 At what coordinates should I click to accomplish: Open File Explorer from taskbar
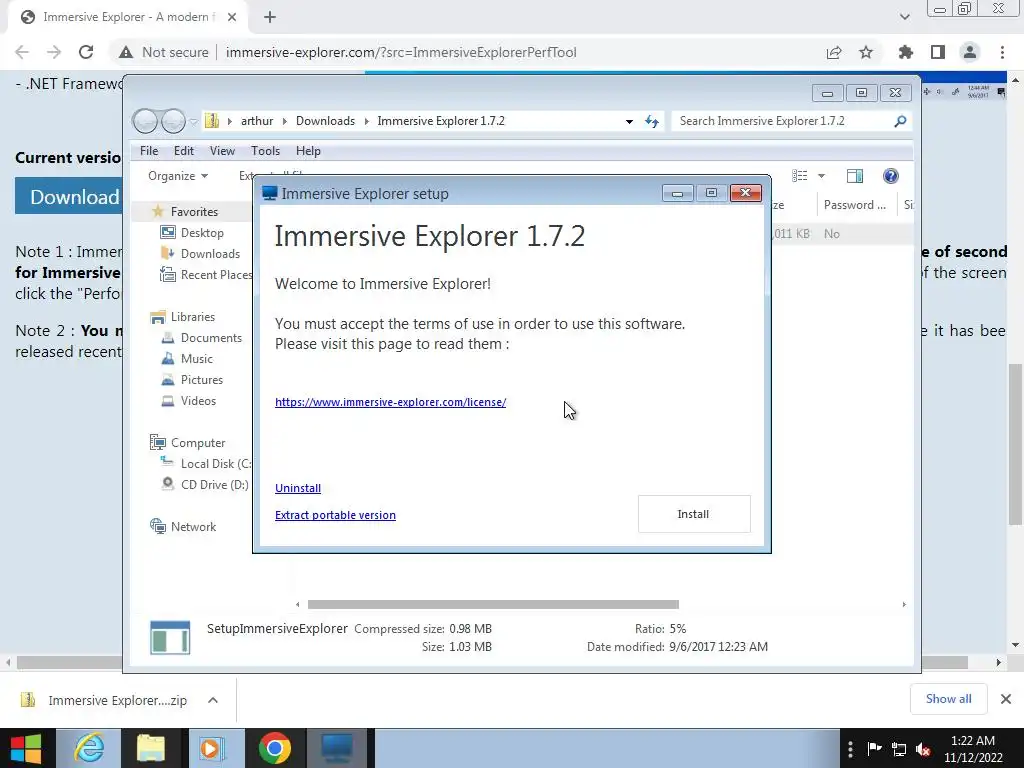[151, 748]
